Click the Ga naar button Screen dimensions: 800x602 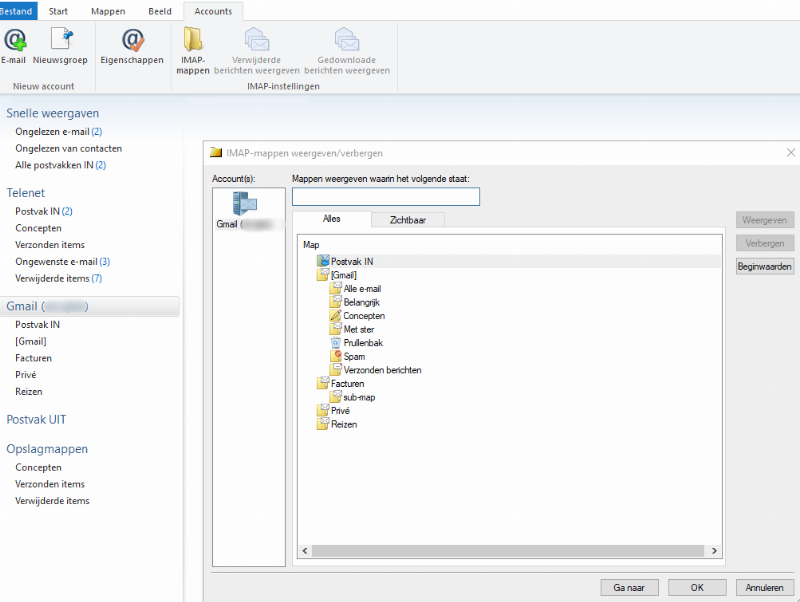click(630, 587)
